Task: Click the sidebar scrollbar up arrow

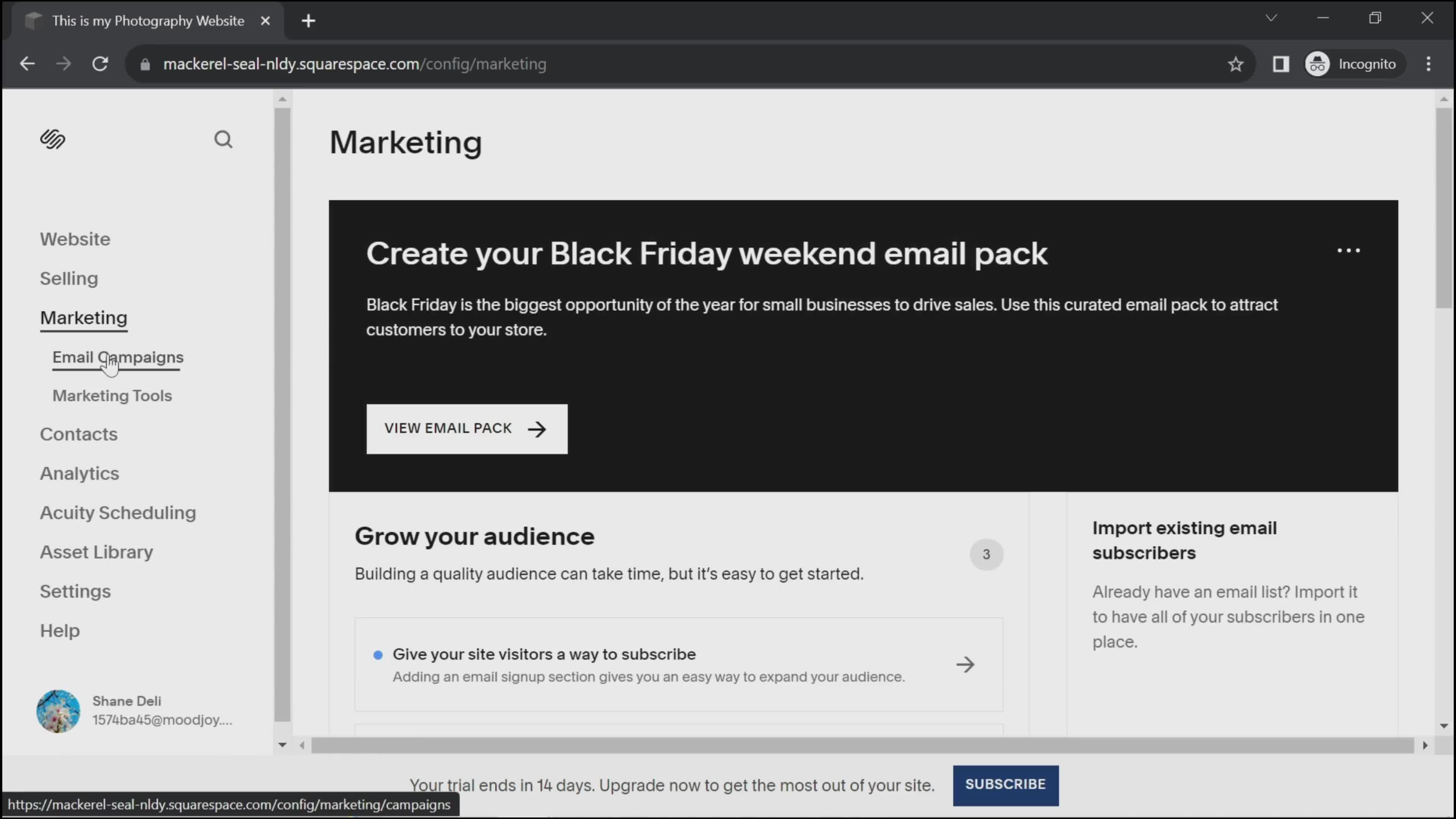Action: 282,99
